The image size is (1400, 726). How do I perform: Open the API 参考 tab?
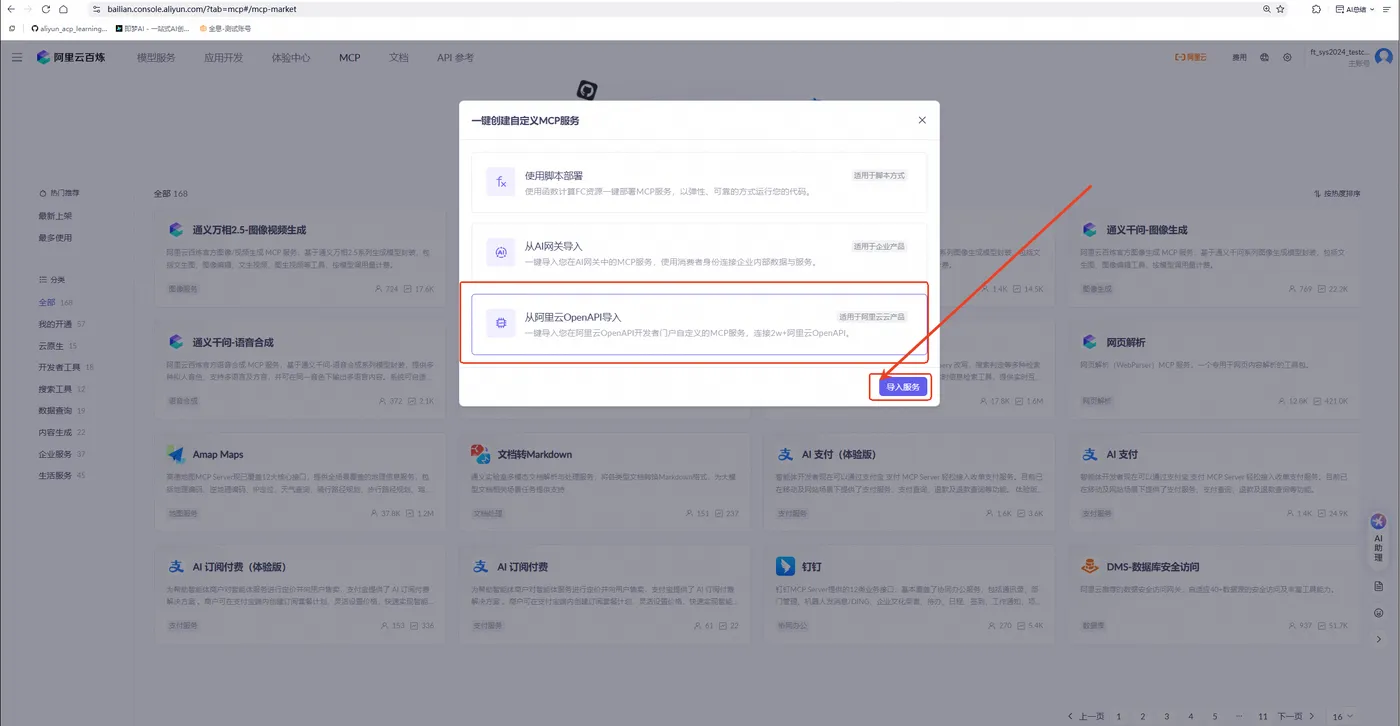(455, 58)
